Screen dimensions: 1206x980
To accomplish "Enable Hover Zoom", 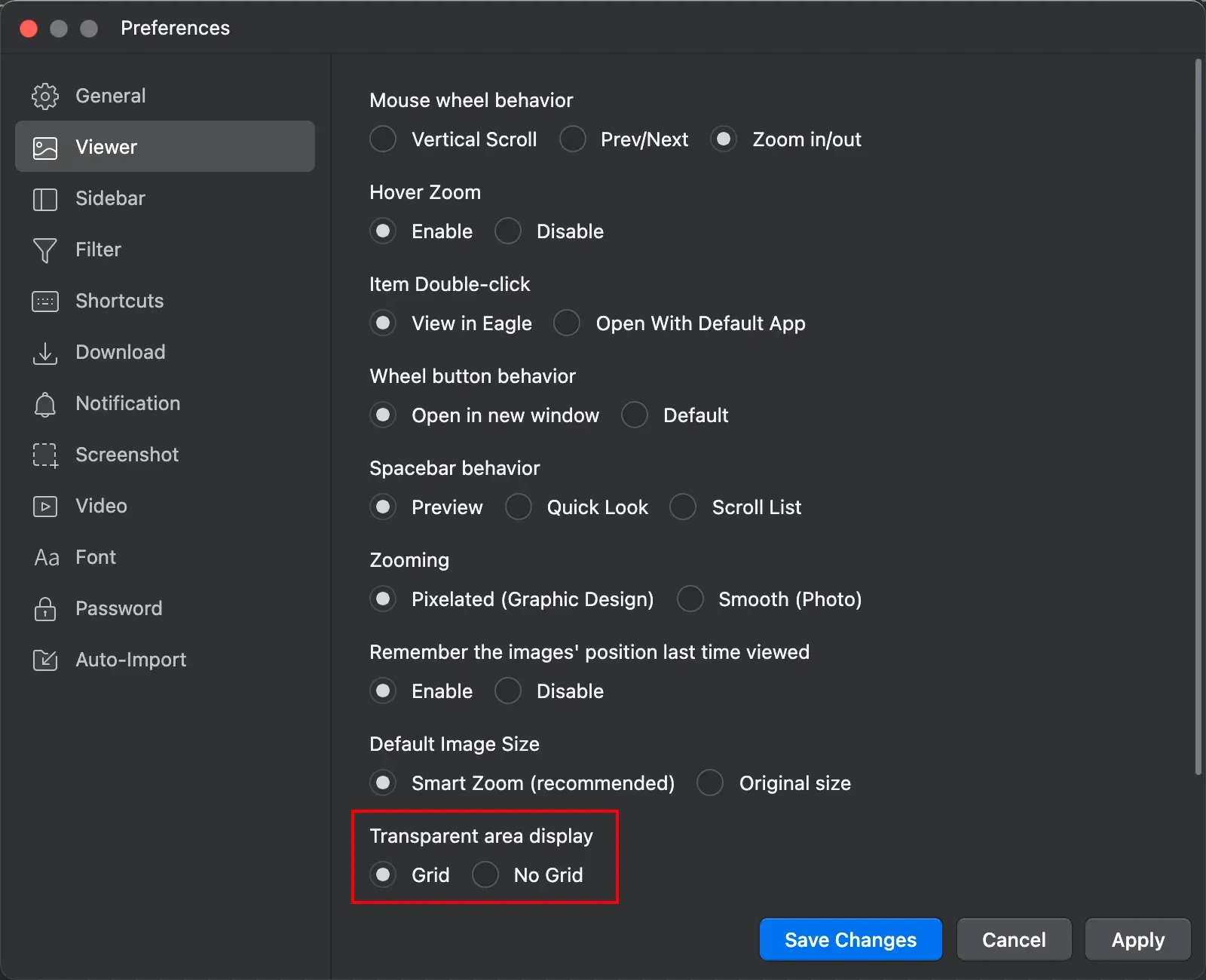I will click(383, 231).
